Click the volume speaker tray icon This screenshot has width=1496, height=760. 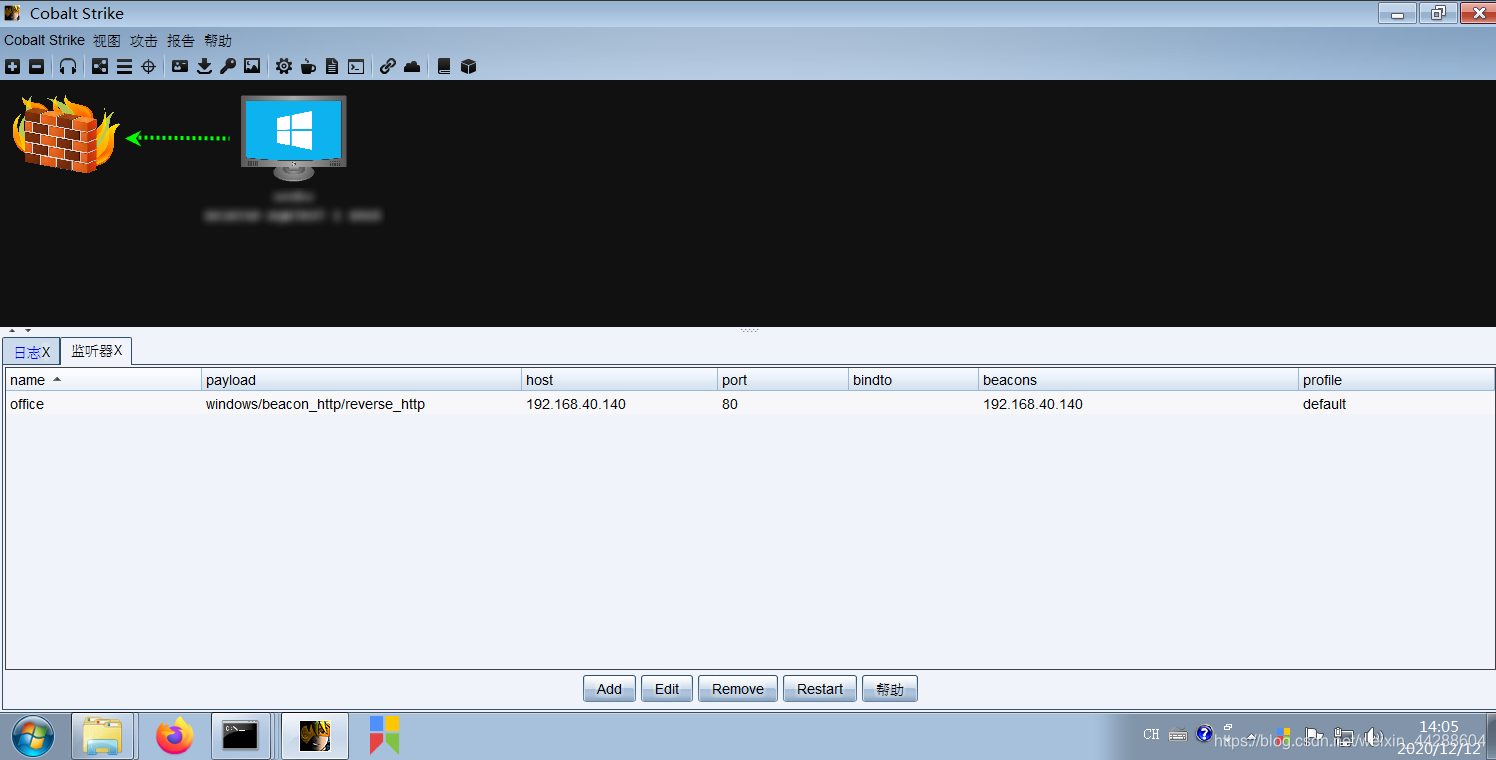pyautogui.click(x=1374, y=736)
